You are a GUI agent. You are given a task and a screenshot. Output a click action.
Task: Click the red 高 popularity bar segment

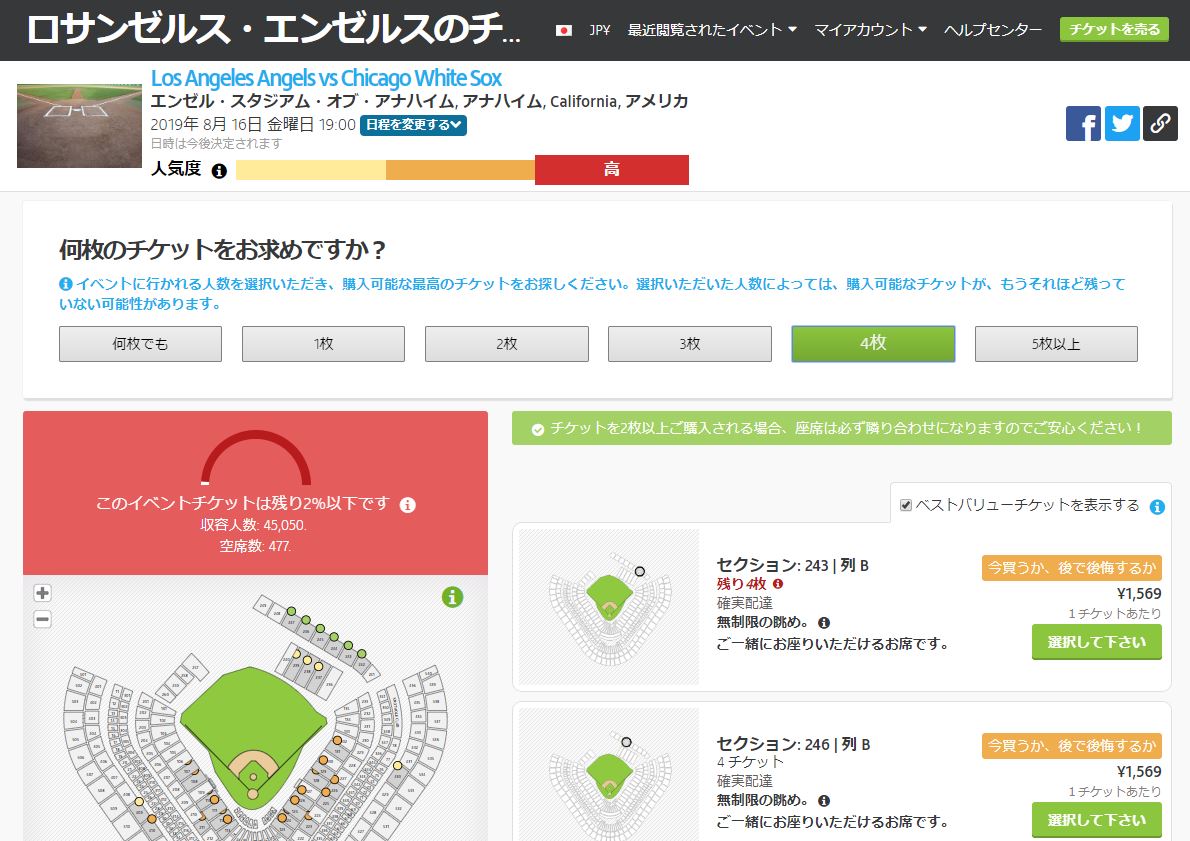pyautogui.click(x=612, y=170)
